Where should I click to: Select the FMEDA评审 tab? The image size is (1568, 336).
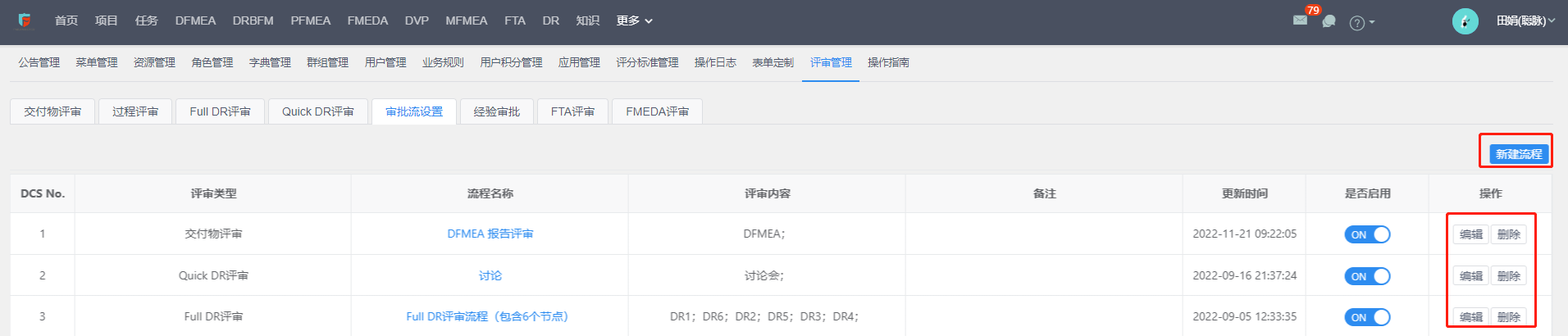(657, 111)
